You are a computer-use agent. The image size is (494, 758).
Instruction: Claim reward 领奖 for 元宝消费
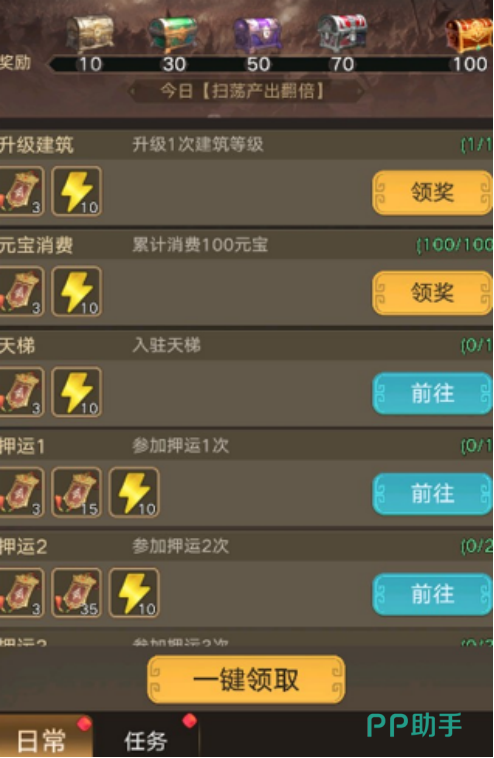432,292
